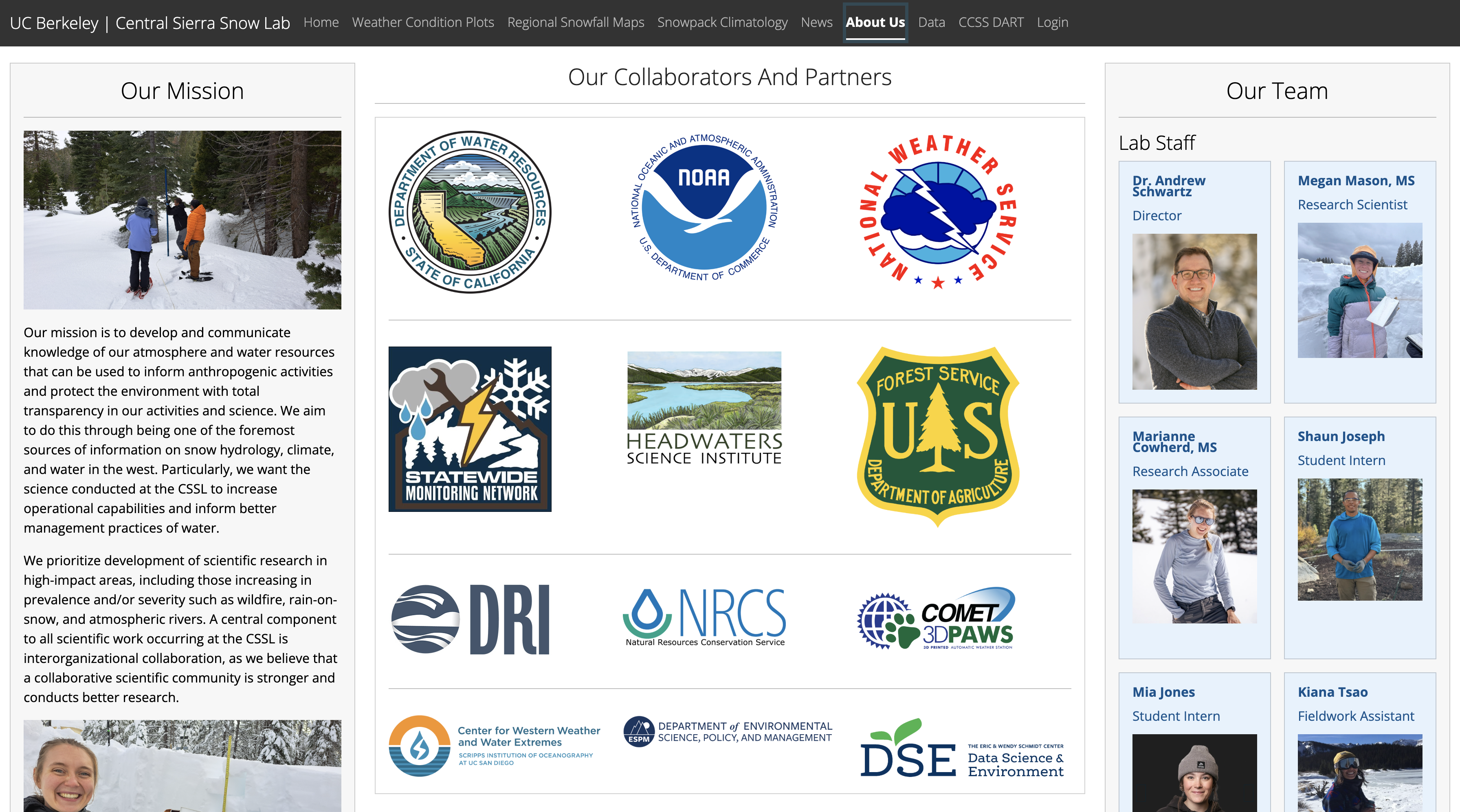Click the DSE Data Science & Environment logo
This screenshot has height=812, width=1460.
962,748
